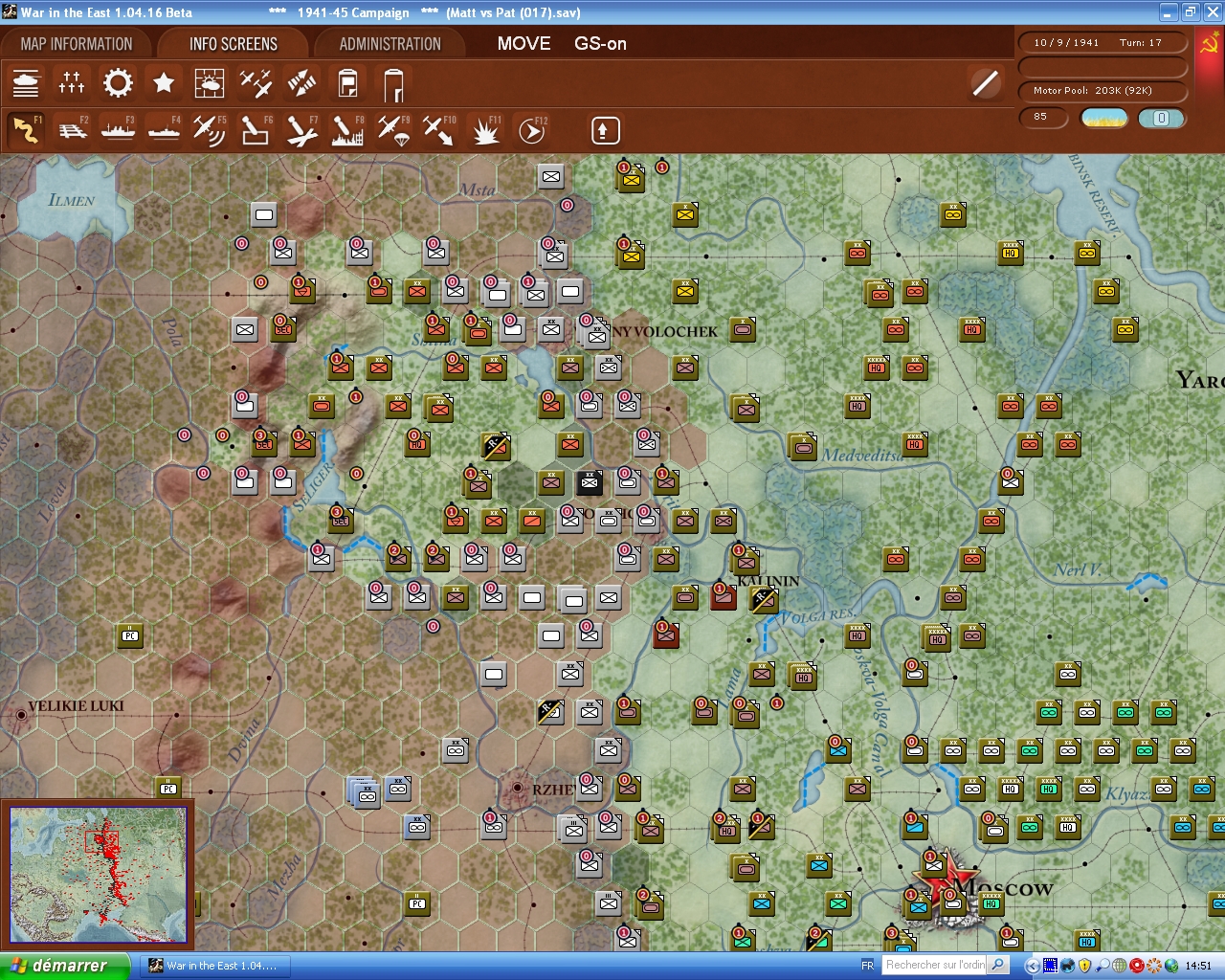Screen dimensions: 1225x980
Task: Click the diagonal slash round button
Action: point(985,83)
